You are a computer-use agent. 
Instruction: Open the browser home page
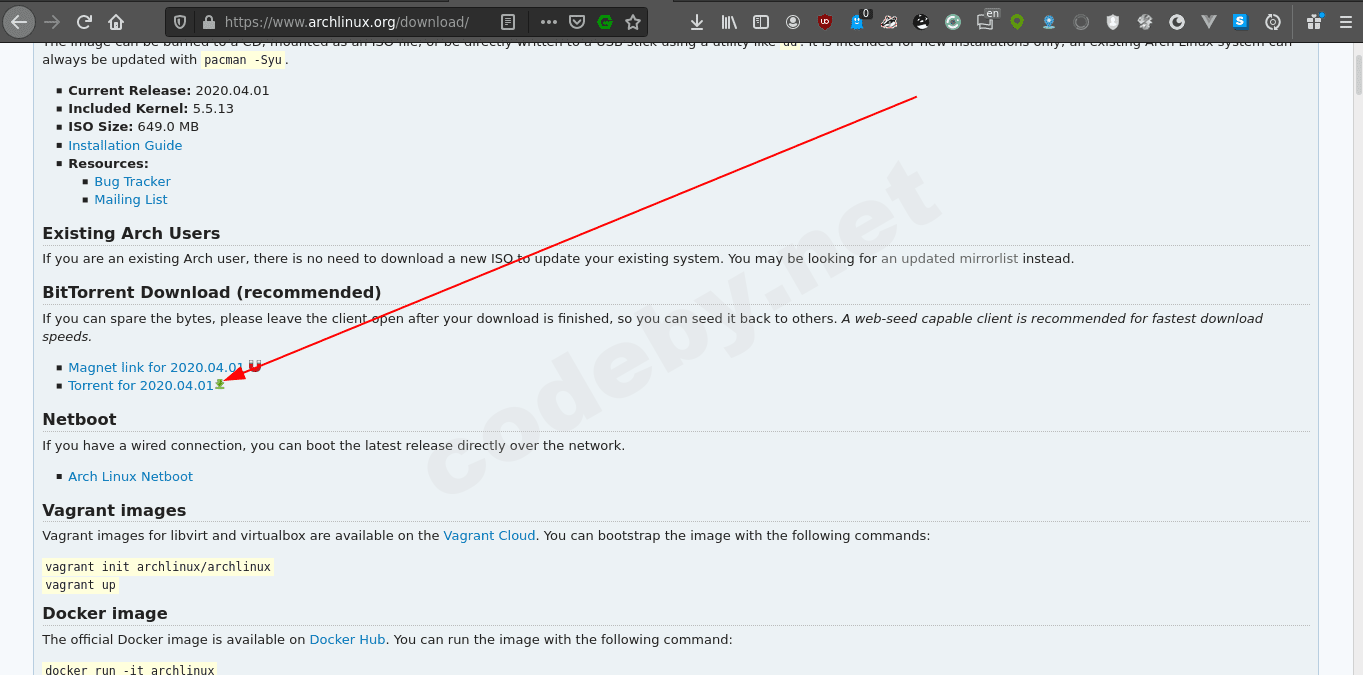click(116, 21)
